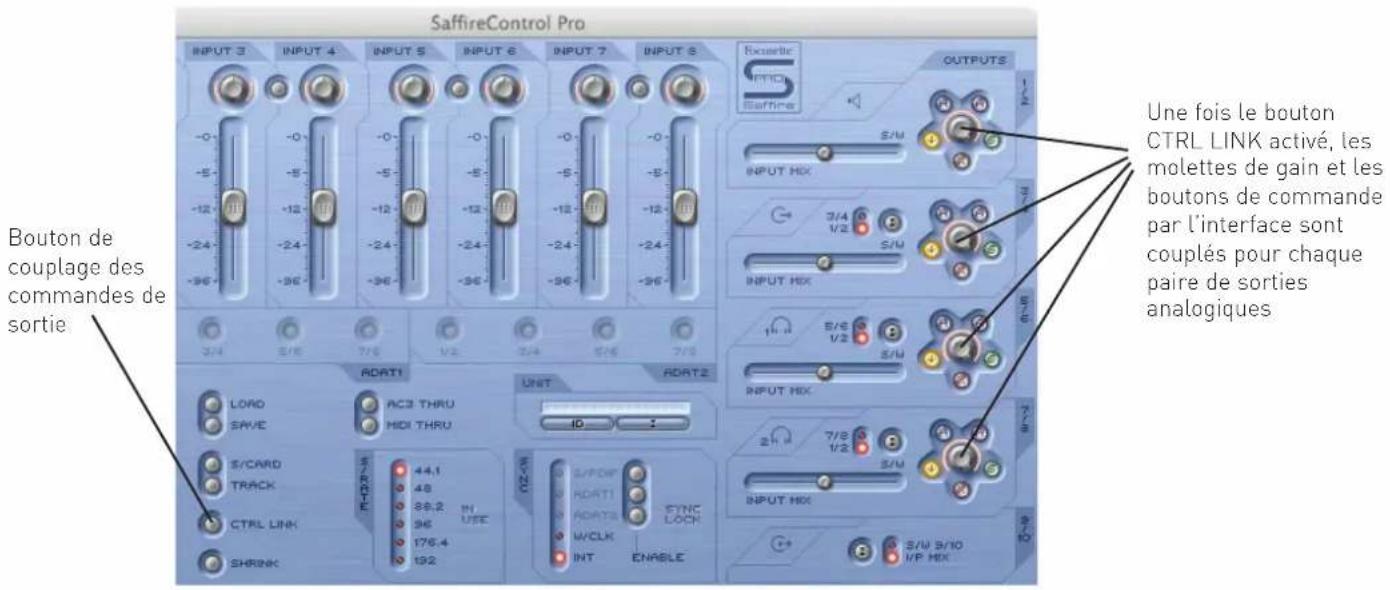
Task: Click the UNIT name display field
Action: click(615, 406)
